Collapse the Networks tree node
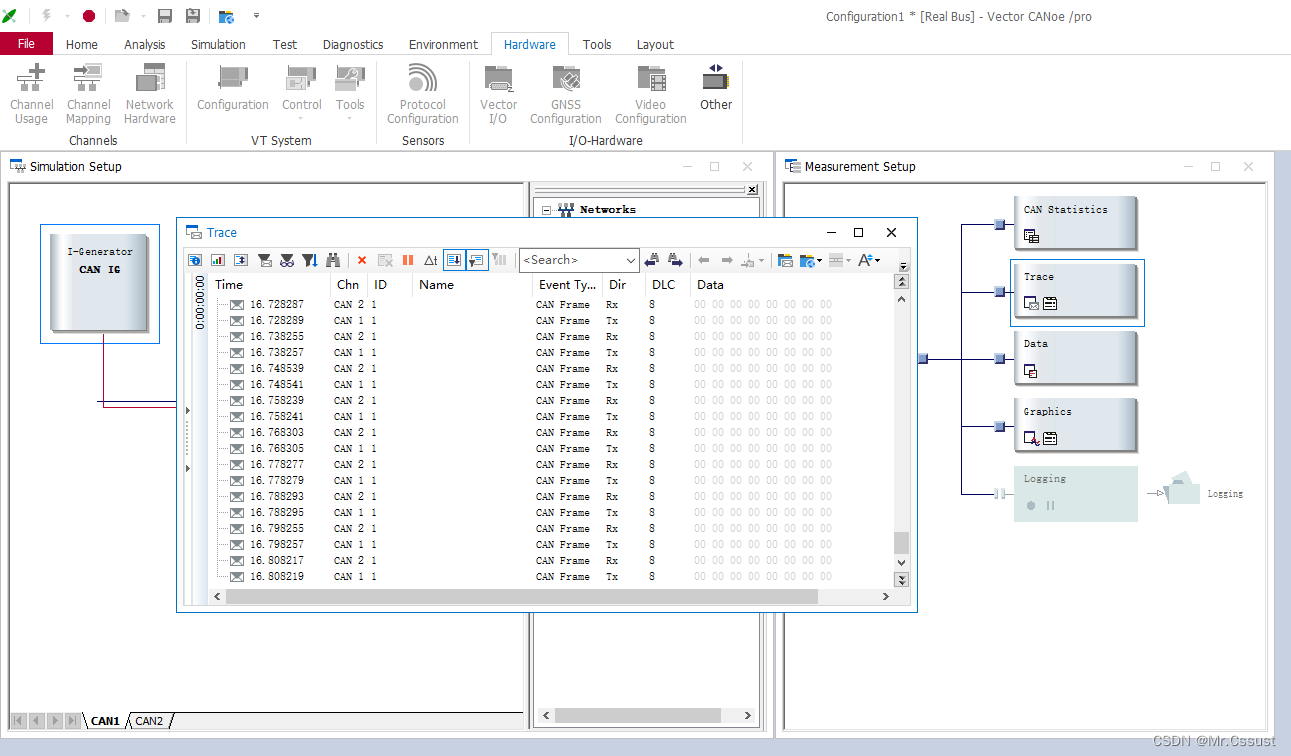 click(547, 210)
